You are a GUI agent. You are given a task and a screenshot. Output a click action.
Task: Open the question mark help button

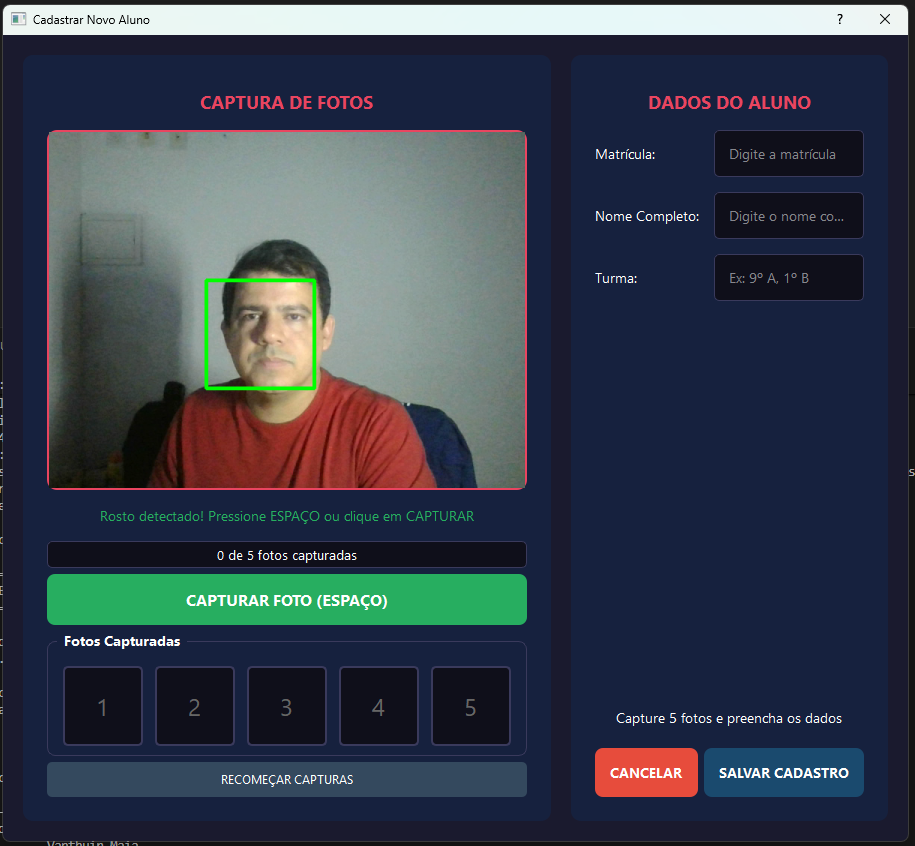click(x=839, y=19)
